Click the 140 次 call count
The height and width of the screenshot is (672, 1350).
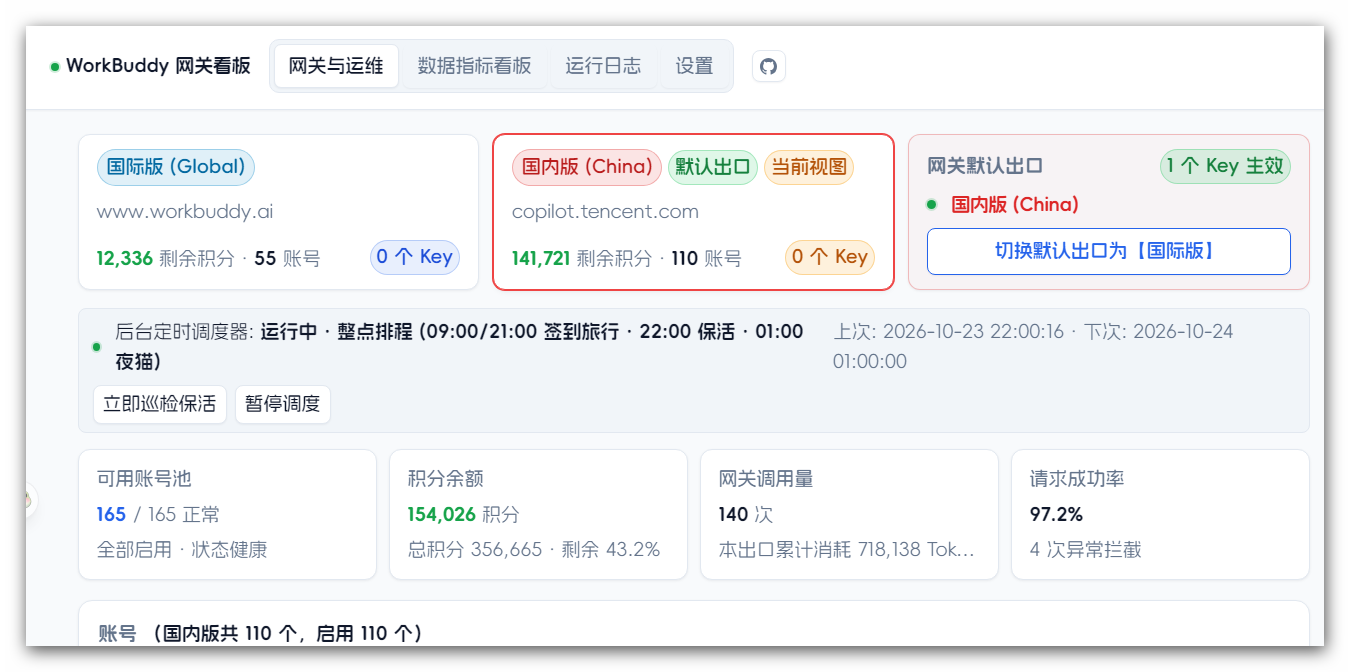(x=746, y=515)
